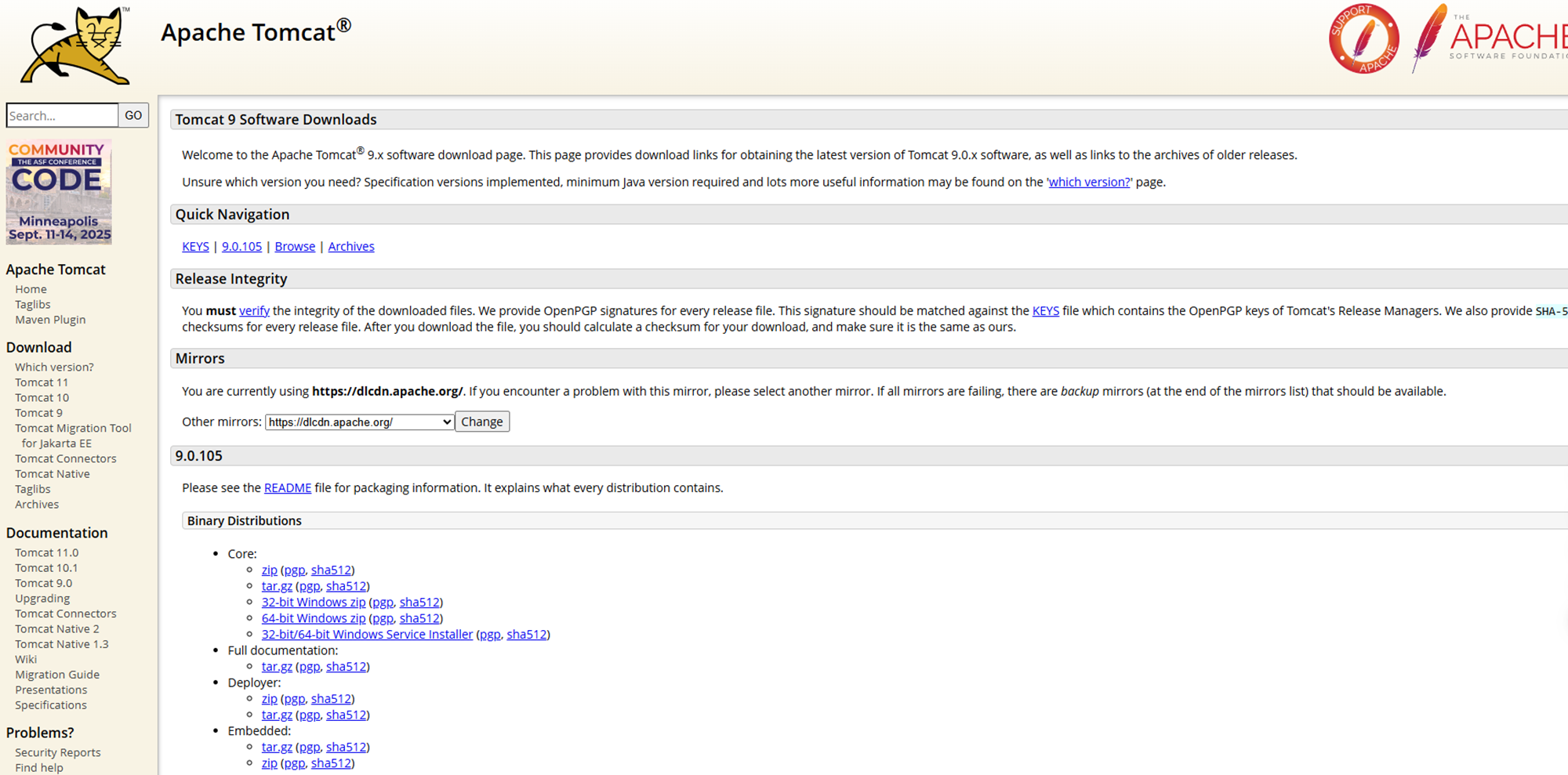Open Tomcat Native 1.3 documentation

[61, 644]
